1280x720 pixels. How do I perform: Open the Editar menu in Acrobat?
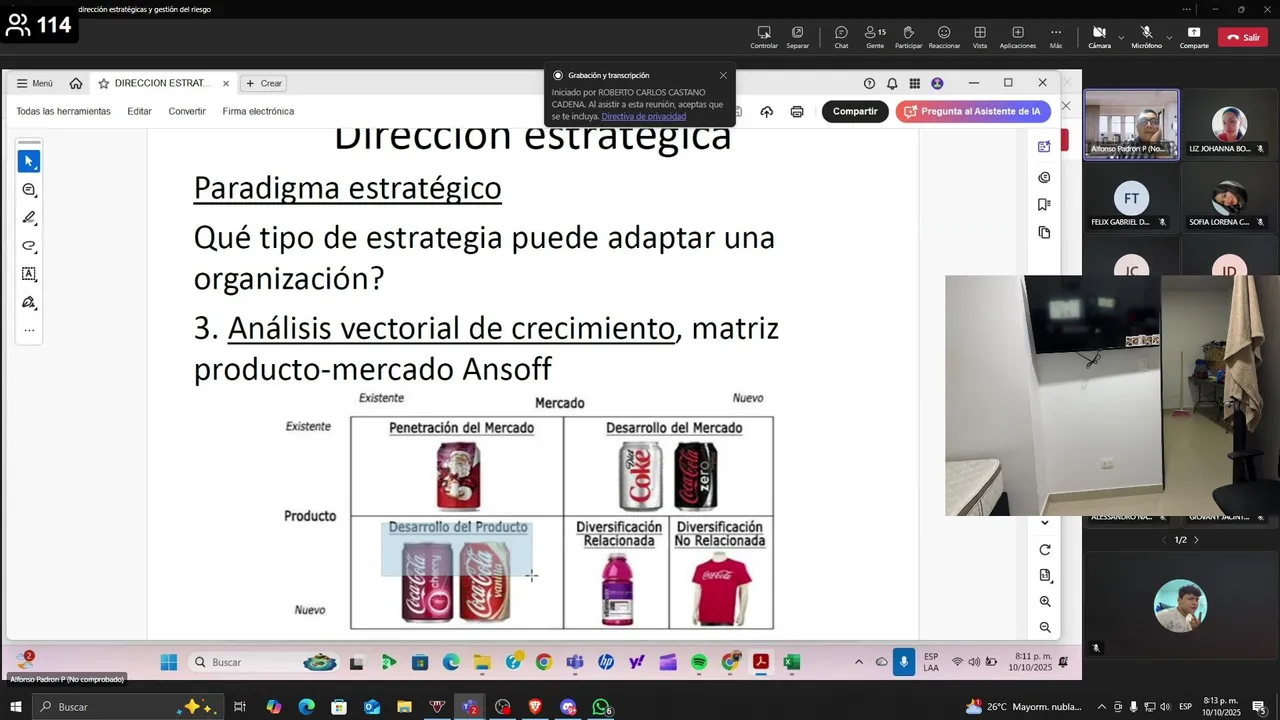point(139,111)
